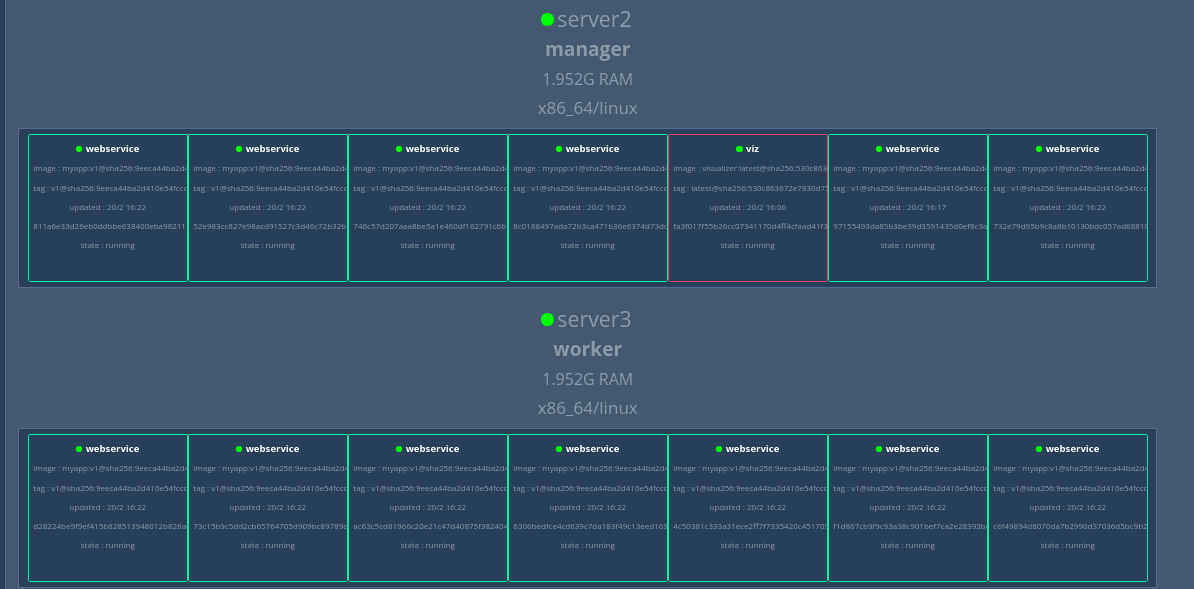Click x86_64/linux under server3 worker
The width and height of the screenshot is (1194, 589).
point(587,408)
